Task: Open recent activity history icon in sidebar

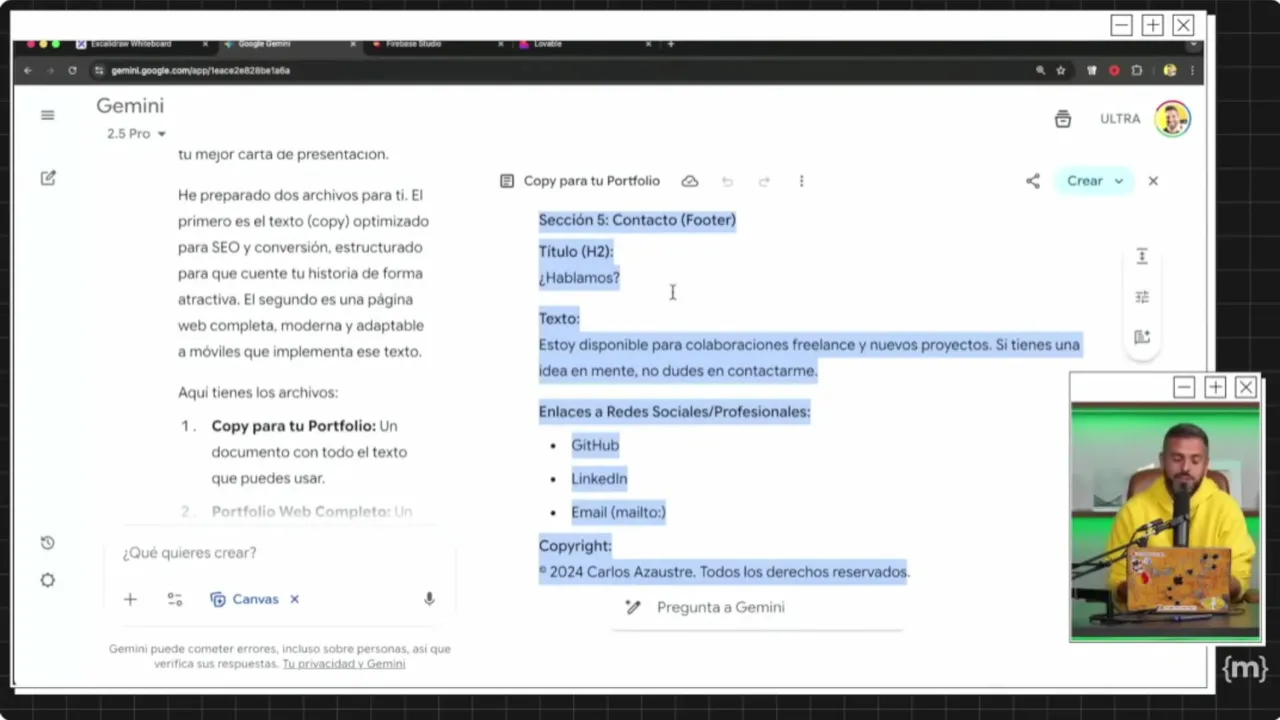Action: click(x=47, y=543)
